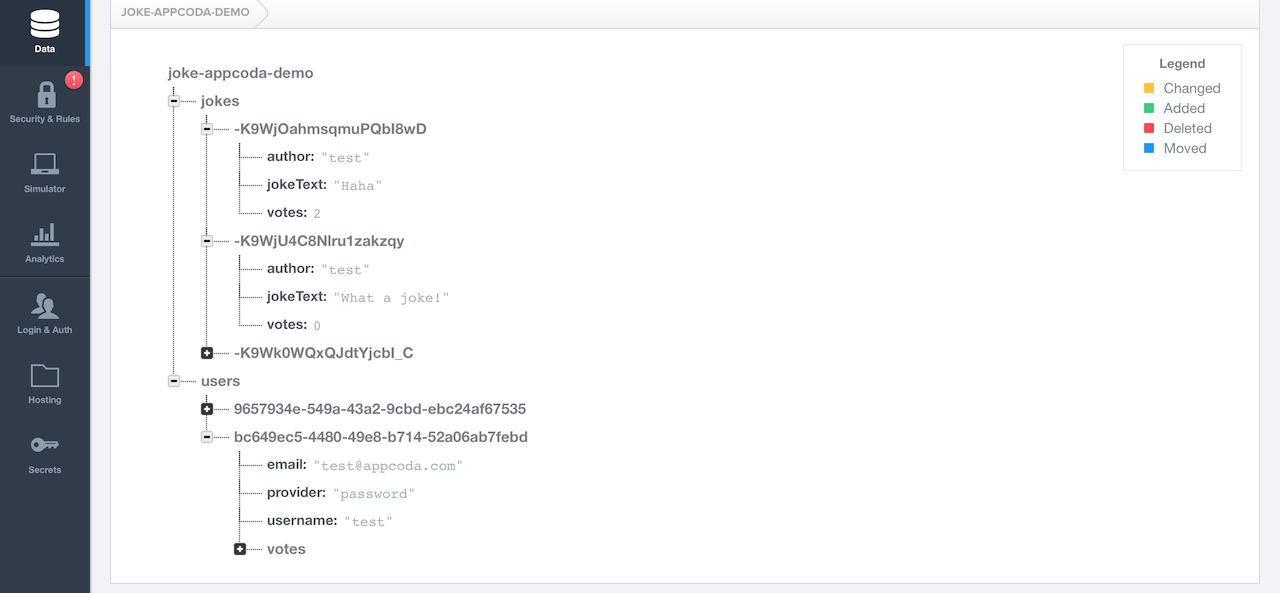Screen dimensions: 1280x593
Task: Select the votes value of joke -K9WjU4C8NIru1zakzqy
Action: point(318,324)
